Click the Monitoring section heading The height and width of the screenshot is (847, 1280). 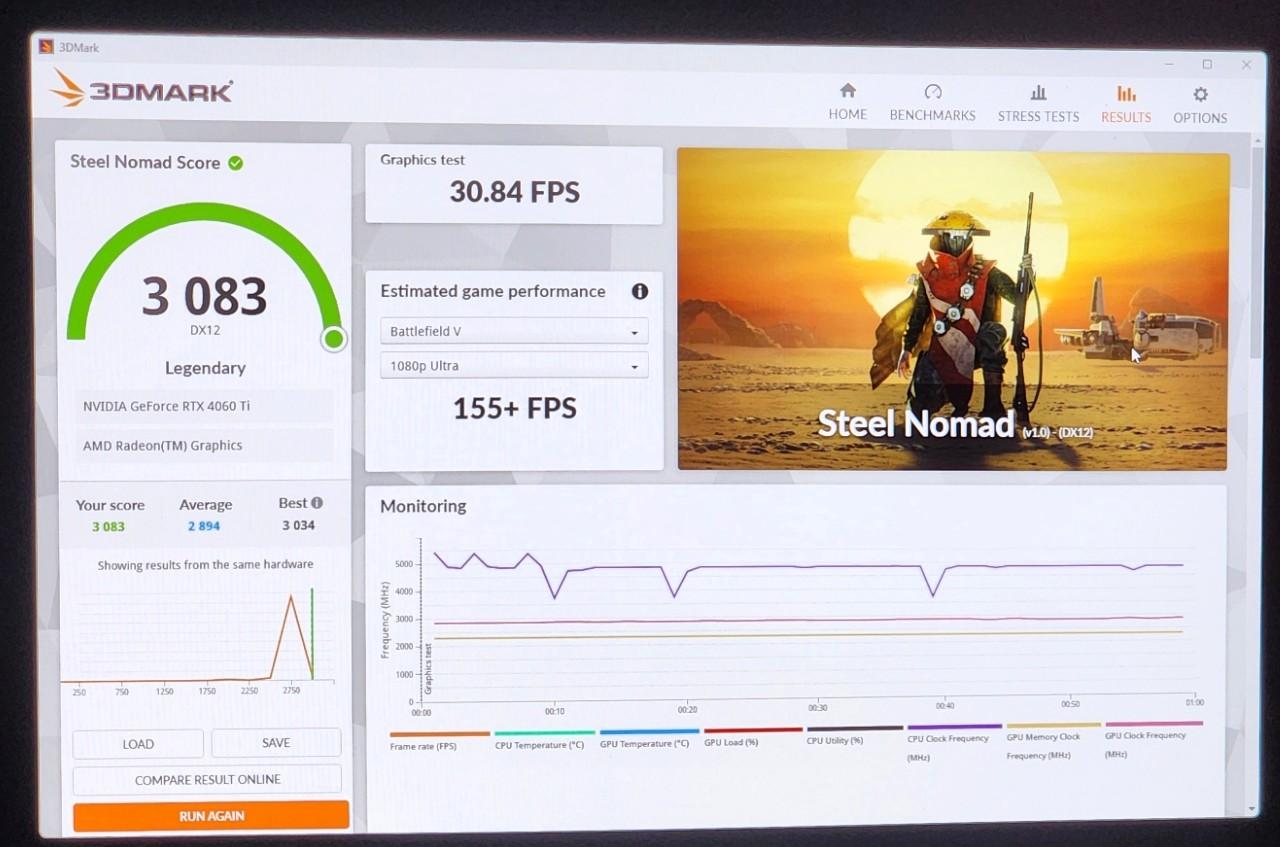point(423,506)
